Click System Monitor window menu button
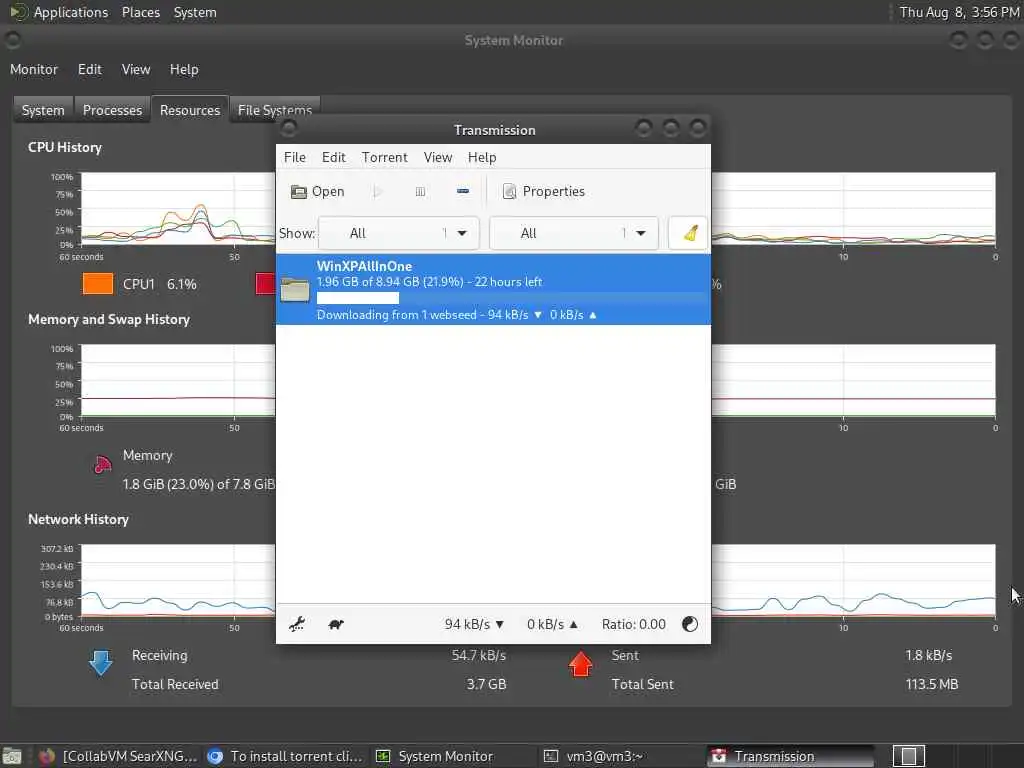 (12, 40)
